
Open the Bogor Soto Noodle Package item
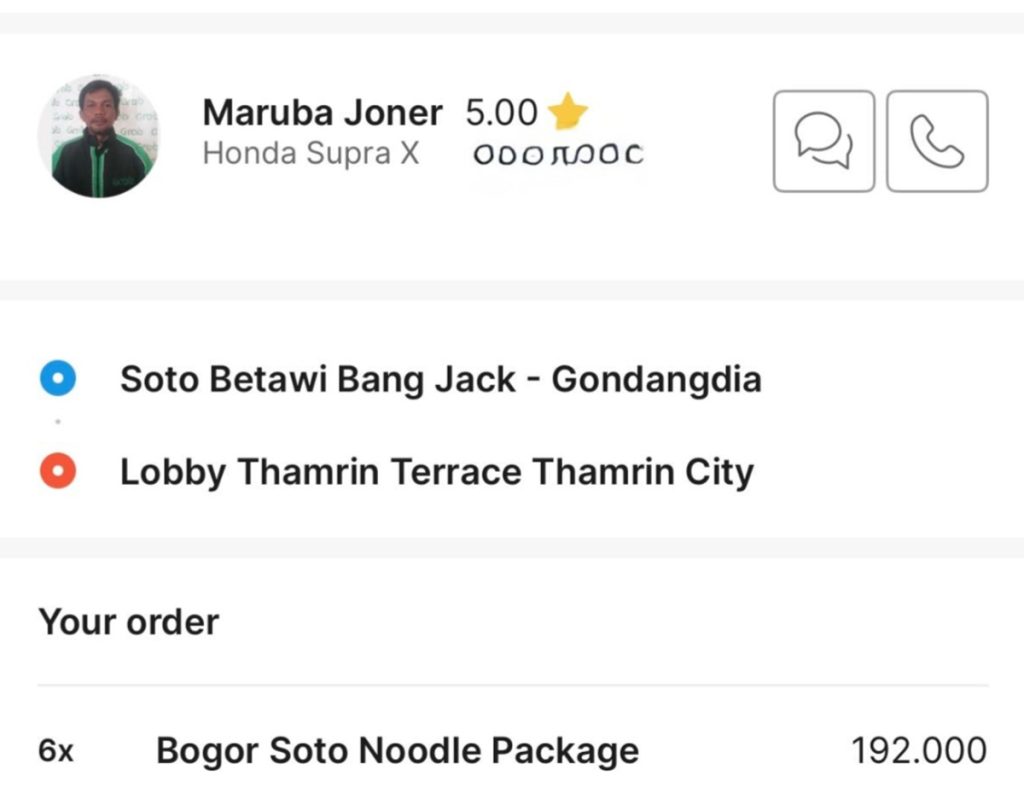[x=397, y=750]
